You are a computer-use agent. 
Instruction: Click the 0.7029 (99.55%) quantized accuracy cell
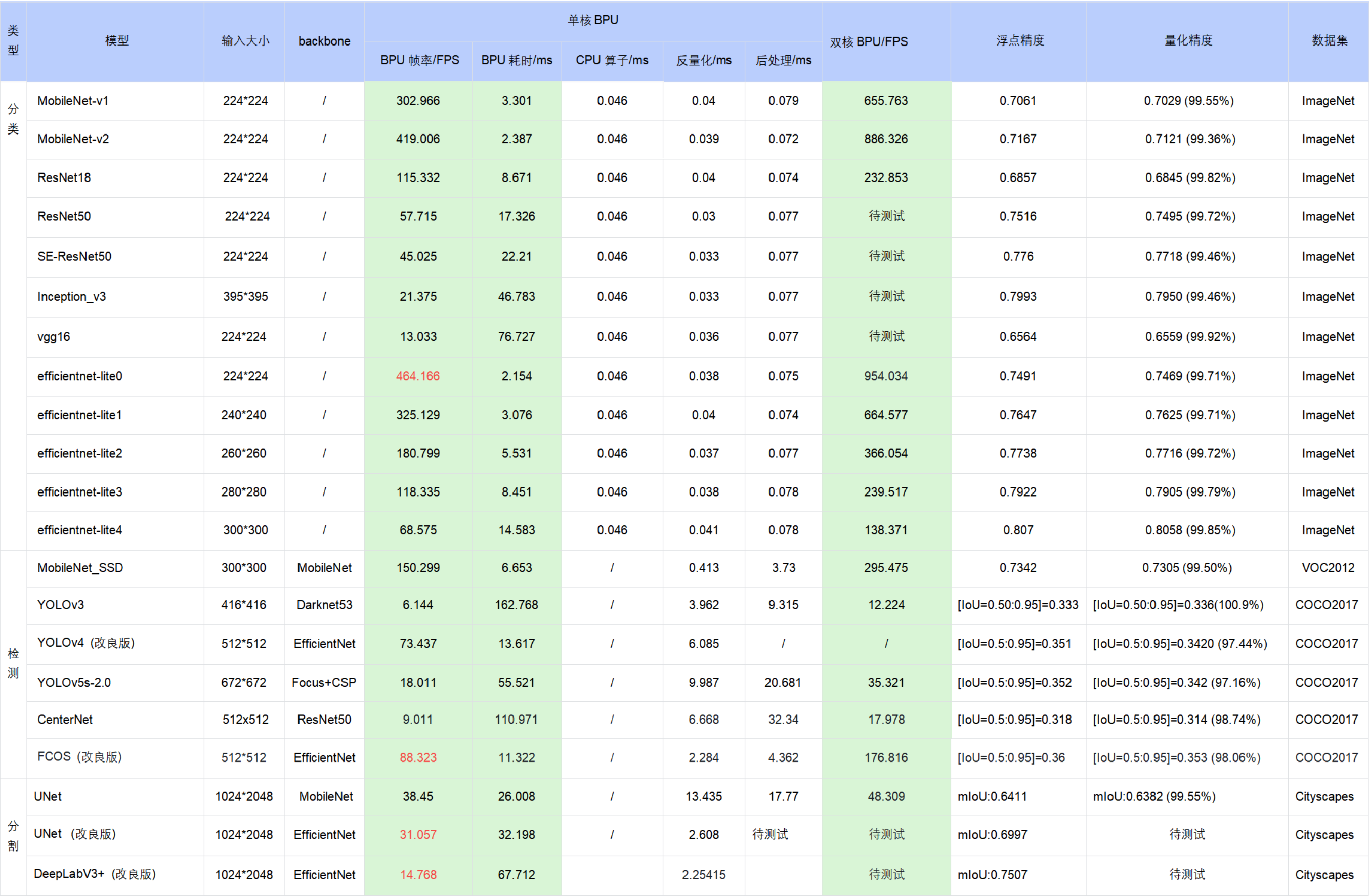pyautogui.click(x=1188, y=101)
